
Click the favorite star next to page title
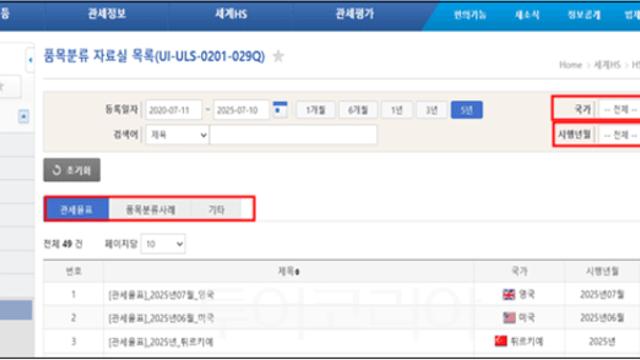[x=278, y=56]
